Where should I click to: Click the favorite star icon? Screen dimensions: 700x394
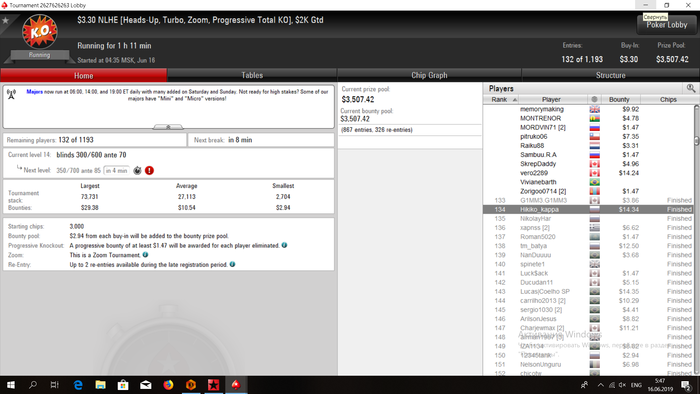(5, 21)
